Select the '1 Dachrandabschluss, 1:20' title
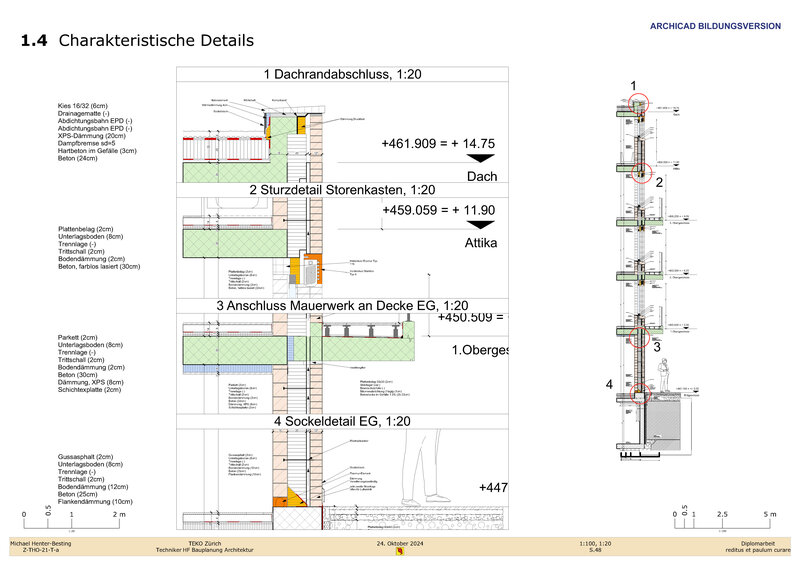The image size is (800, 565). click(342, 74)
